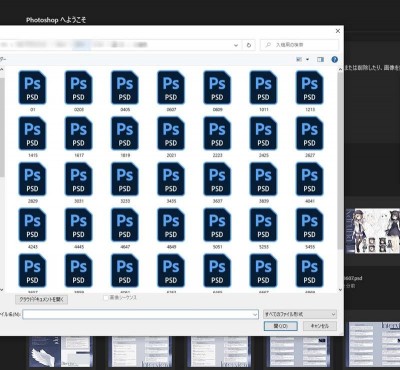Open the character illustration thumbnail in Photoshop
This screenshot has height=370, width=400.
point(373,231)
